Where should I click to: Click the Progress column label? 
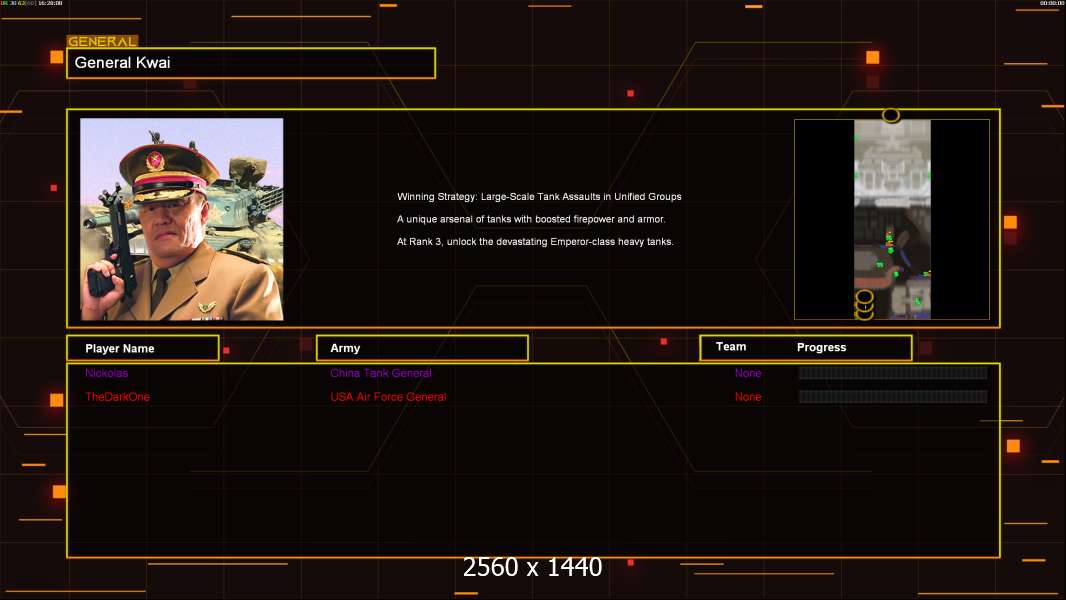[821, 347]
